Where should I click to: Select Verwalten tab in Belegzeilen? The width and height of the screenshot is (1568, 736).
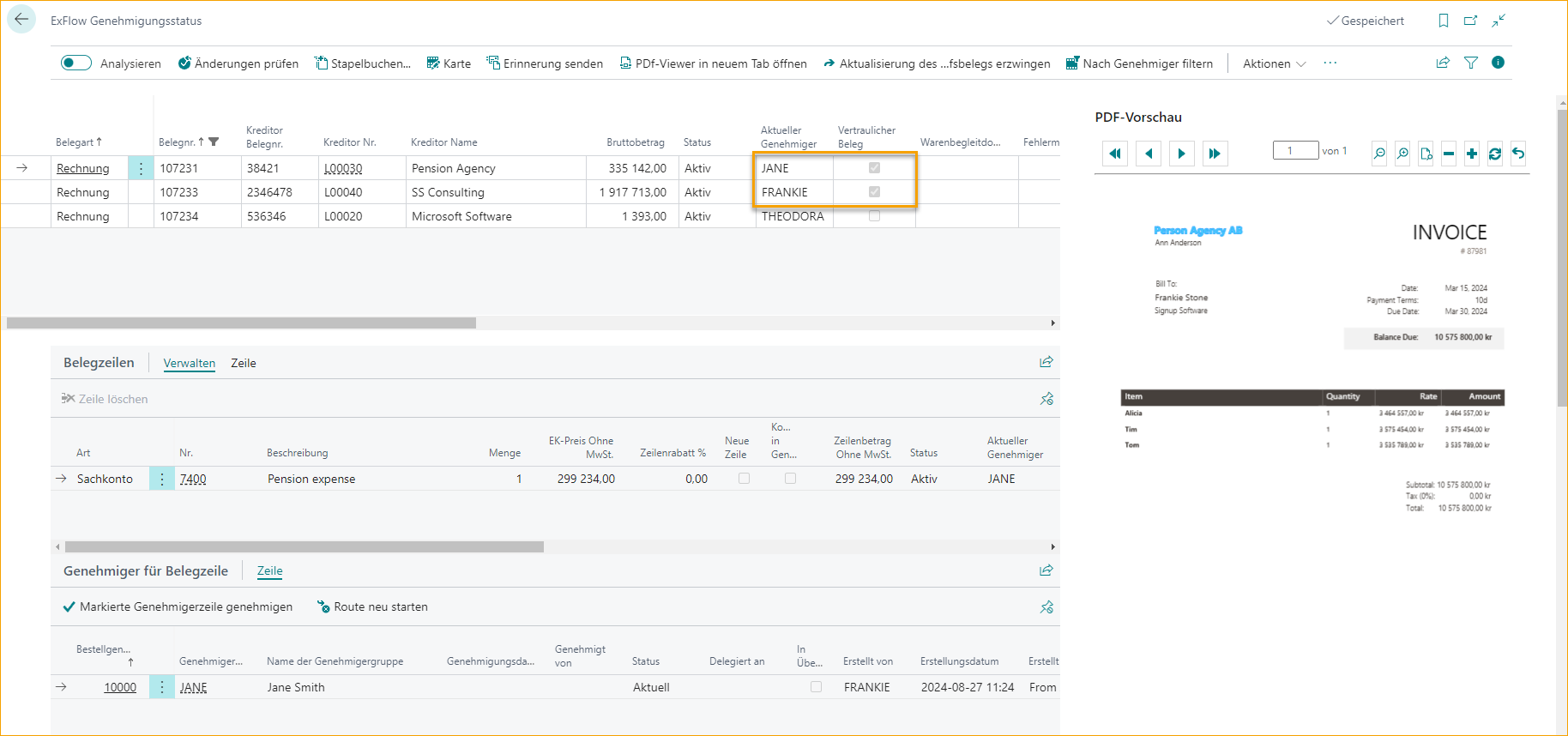pyautogui.click(x=189, y=363)
